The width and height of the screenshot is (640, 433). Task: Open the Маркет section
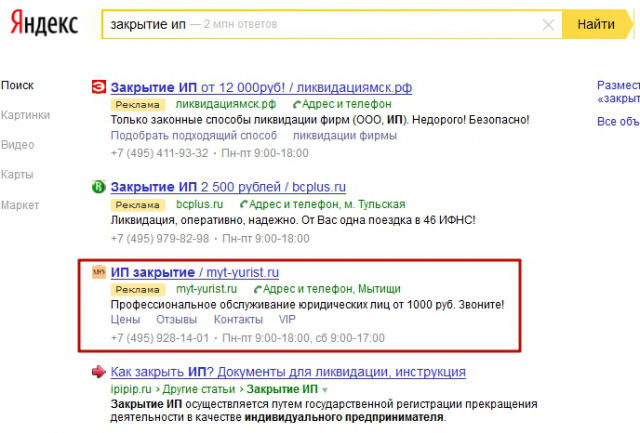[20, 205]
